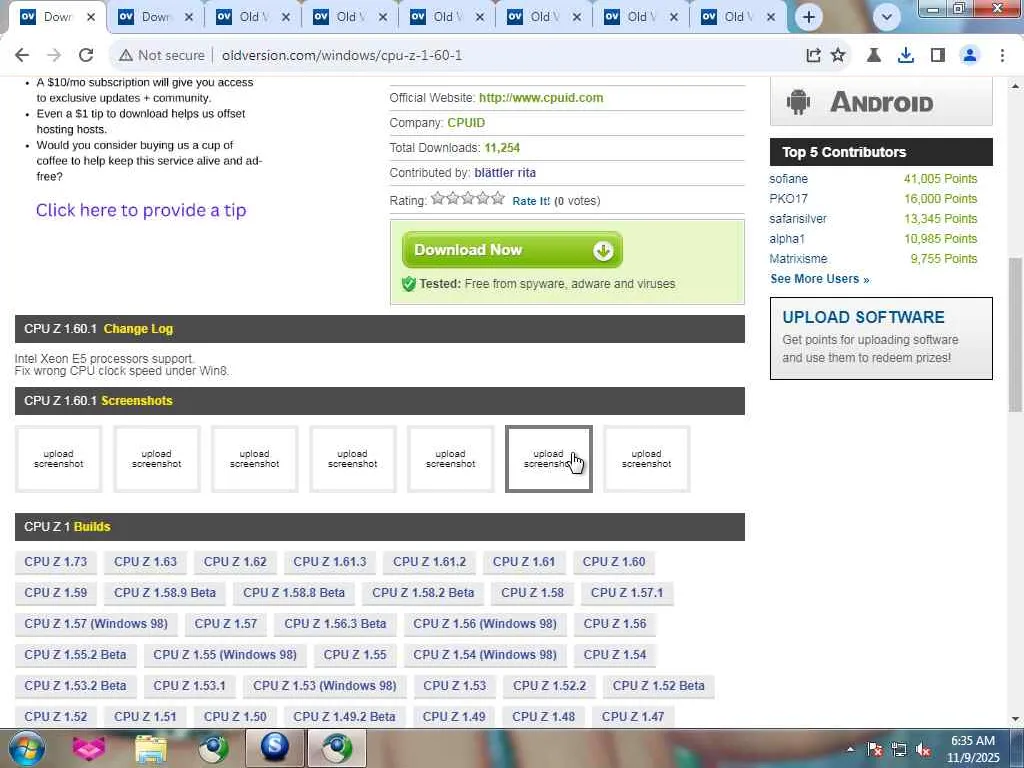1024x768 pixels.
Task: Open the Windows Start orb
Action: point(26,748)
